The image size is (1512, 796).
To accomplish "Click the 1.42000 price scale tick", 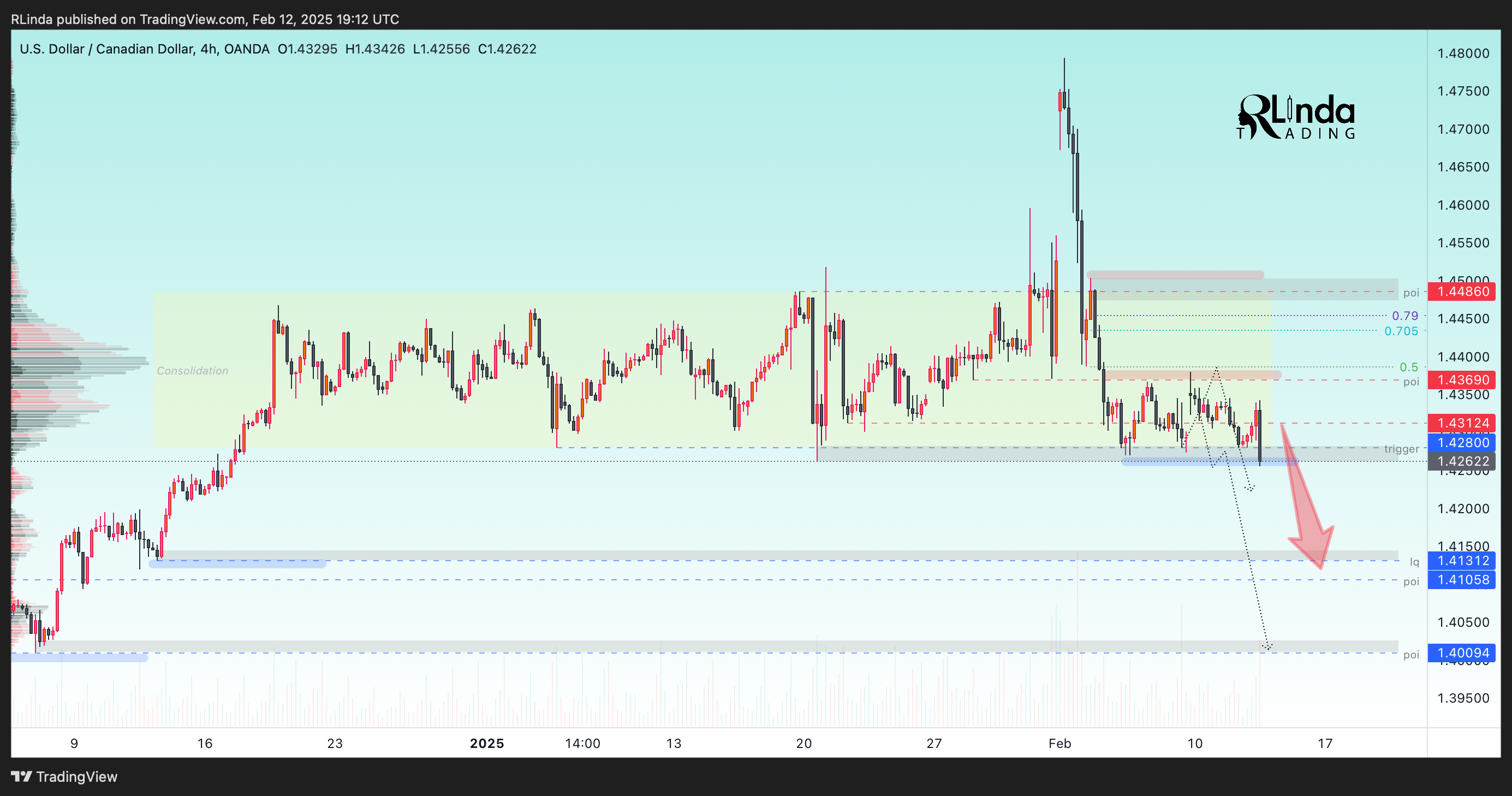I will pyautogui.click(x=1463, y=508).
